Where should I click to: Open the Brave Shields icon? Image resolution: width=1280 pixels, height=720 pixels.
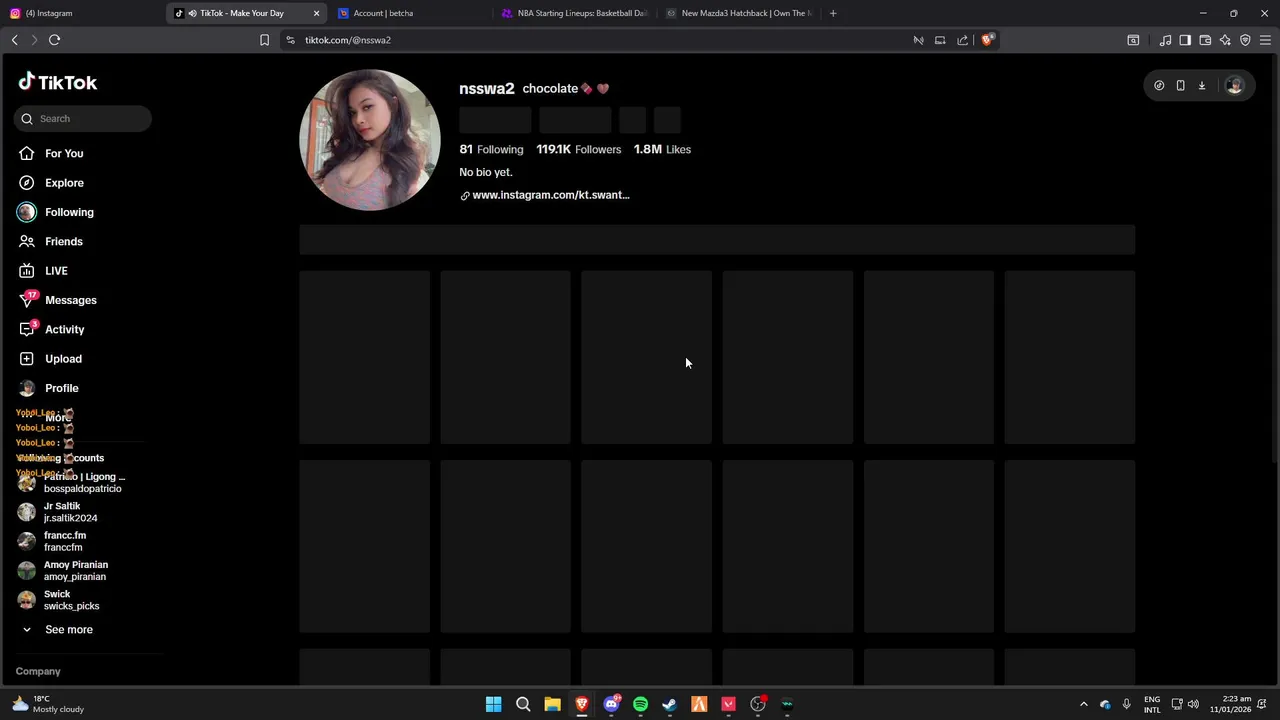point(988,40)
